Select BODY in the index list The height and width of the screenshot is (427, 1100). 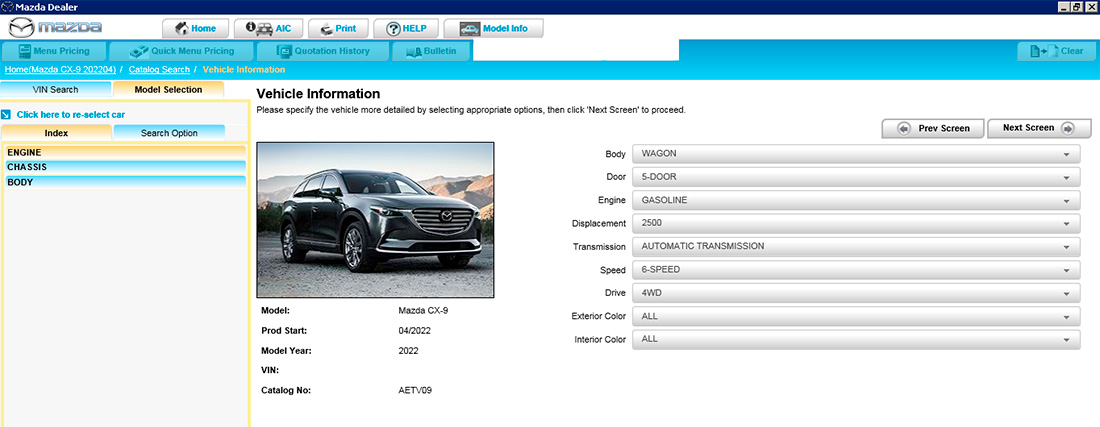coord(126,182)
